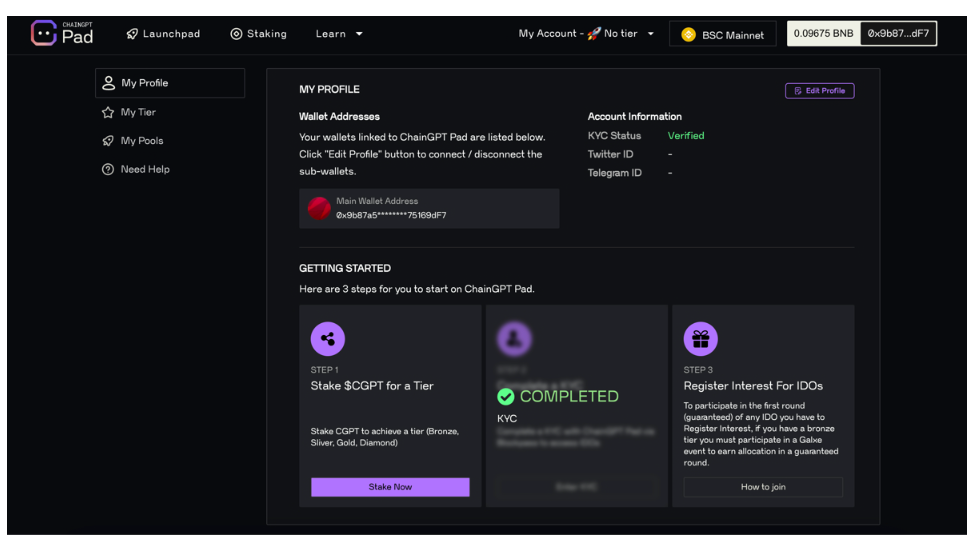Viewport: 977px width, 543px height.
Task: Click the COMPLETED label on KYC card
Action: pos(569,396)
